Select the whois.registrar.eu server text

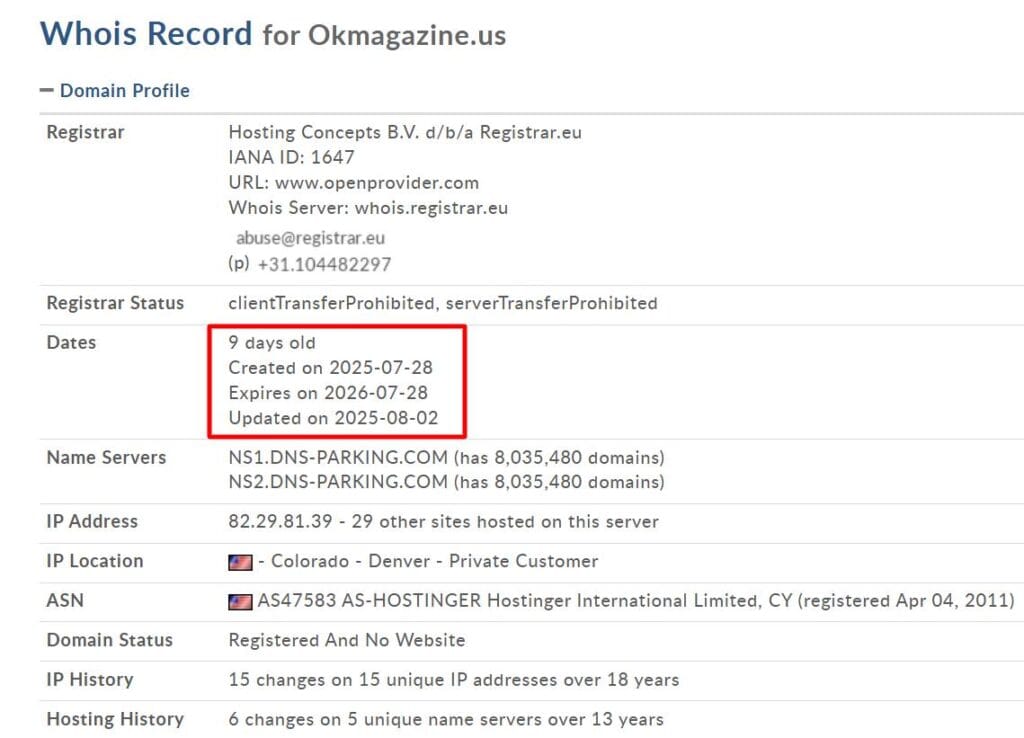pyautogui.click(x=431, y=208)
